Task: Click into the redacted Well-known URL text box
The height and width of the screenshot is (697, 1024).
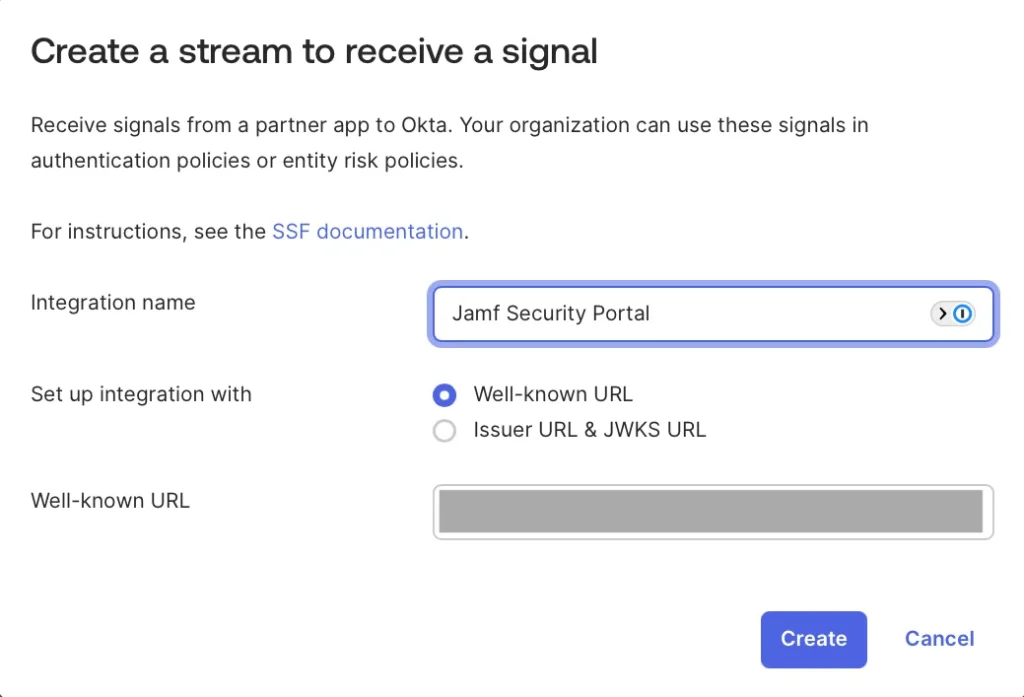Action: [711, 512]
